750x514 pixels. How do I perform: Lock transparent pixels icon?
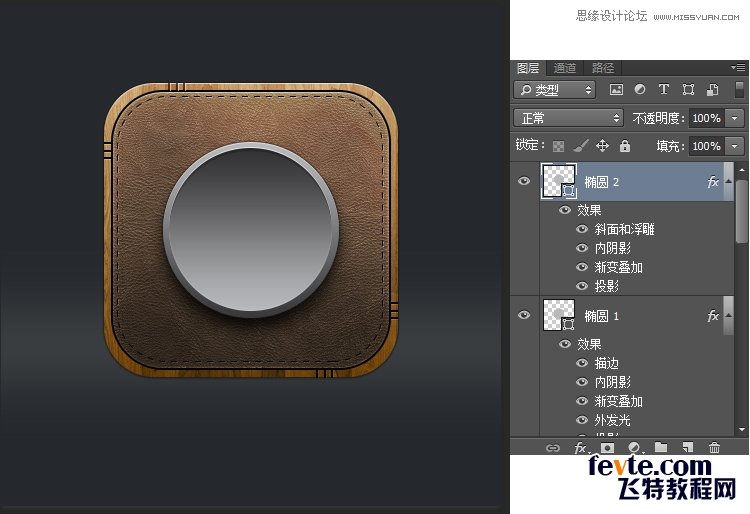coord(558,146)
